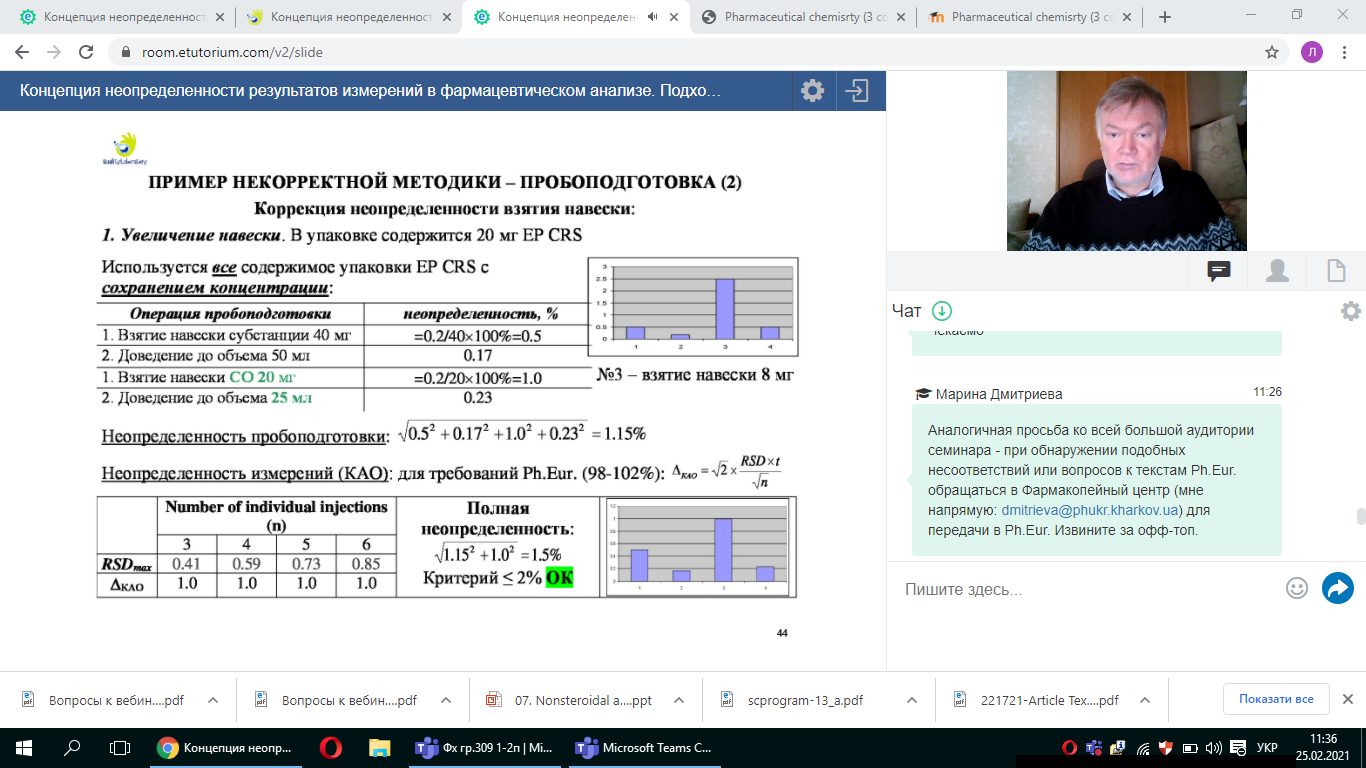Expand options for 07. Nonsteroidal ppt download
The image size is (1366, 768).
[x=678, y=701]
